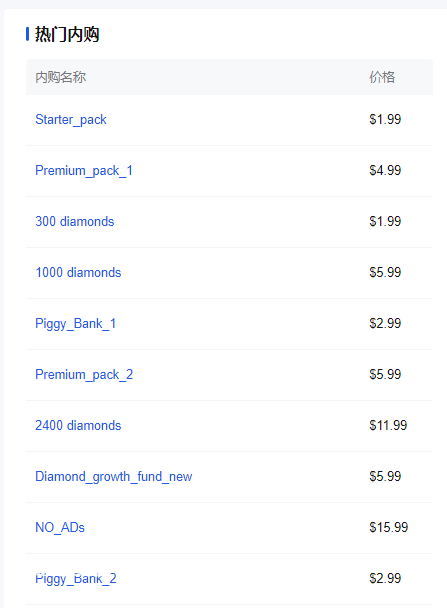Open the Diamond_growth_fund_new link

pyautogui.click(x=114, y=477)
